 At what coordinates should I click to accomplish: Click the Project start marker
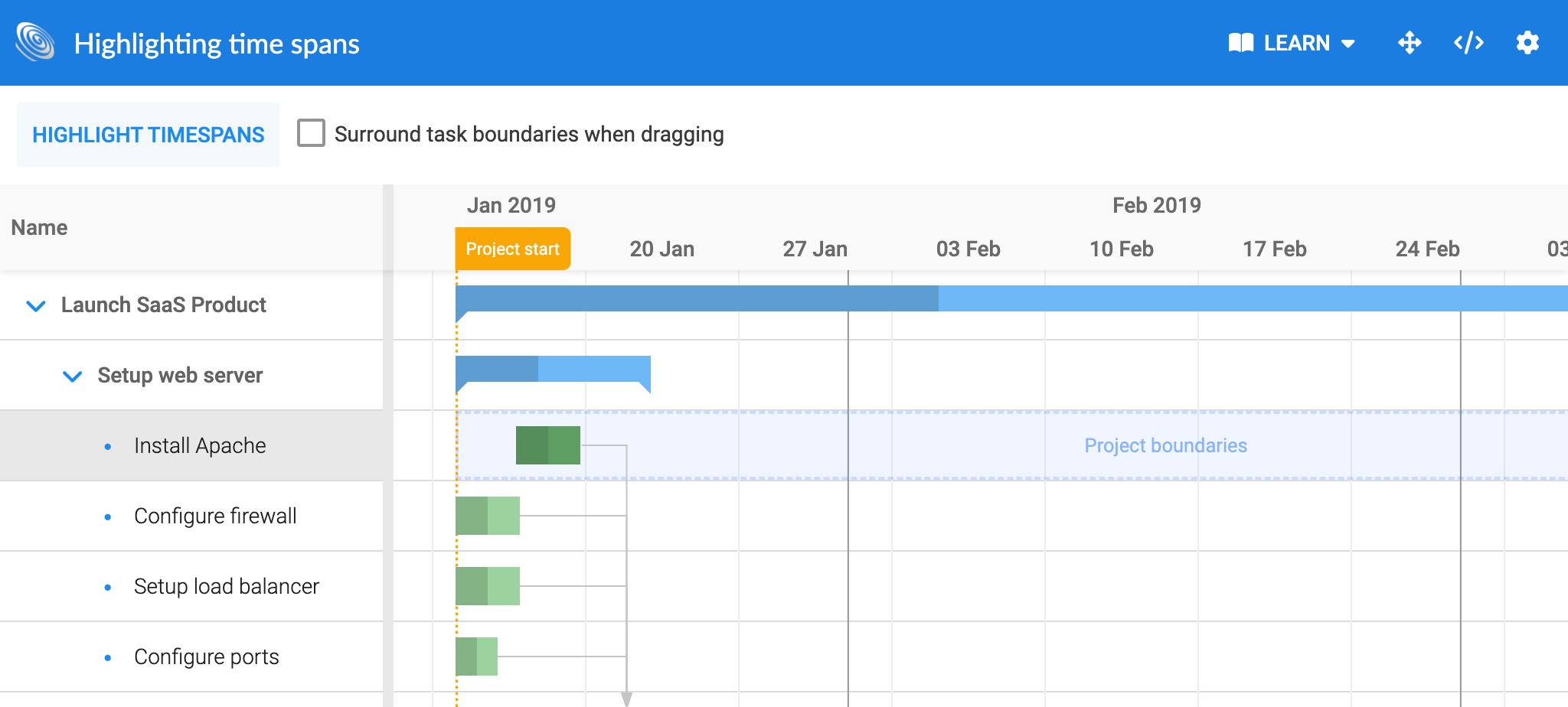click(x=511, y=248)
